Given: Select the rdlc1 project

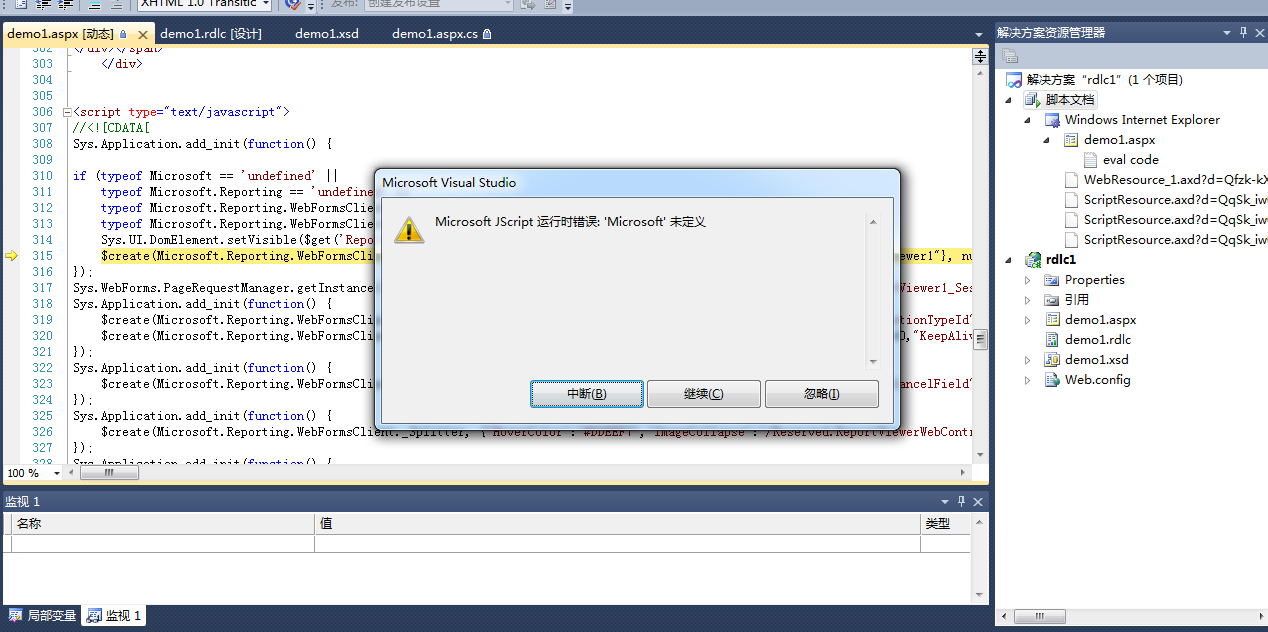Looking at the screenshot, I should (x=1061, y=259).
